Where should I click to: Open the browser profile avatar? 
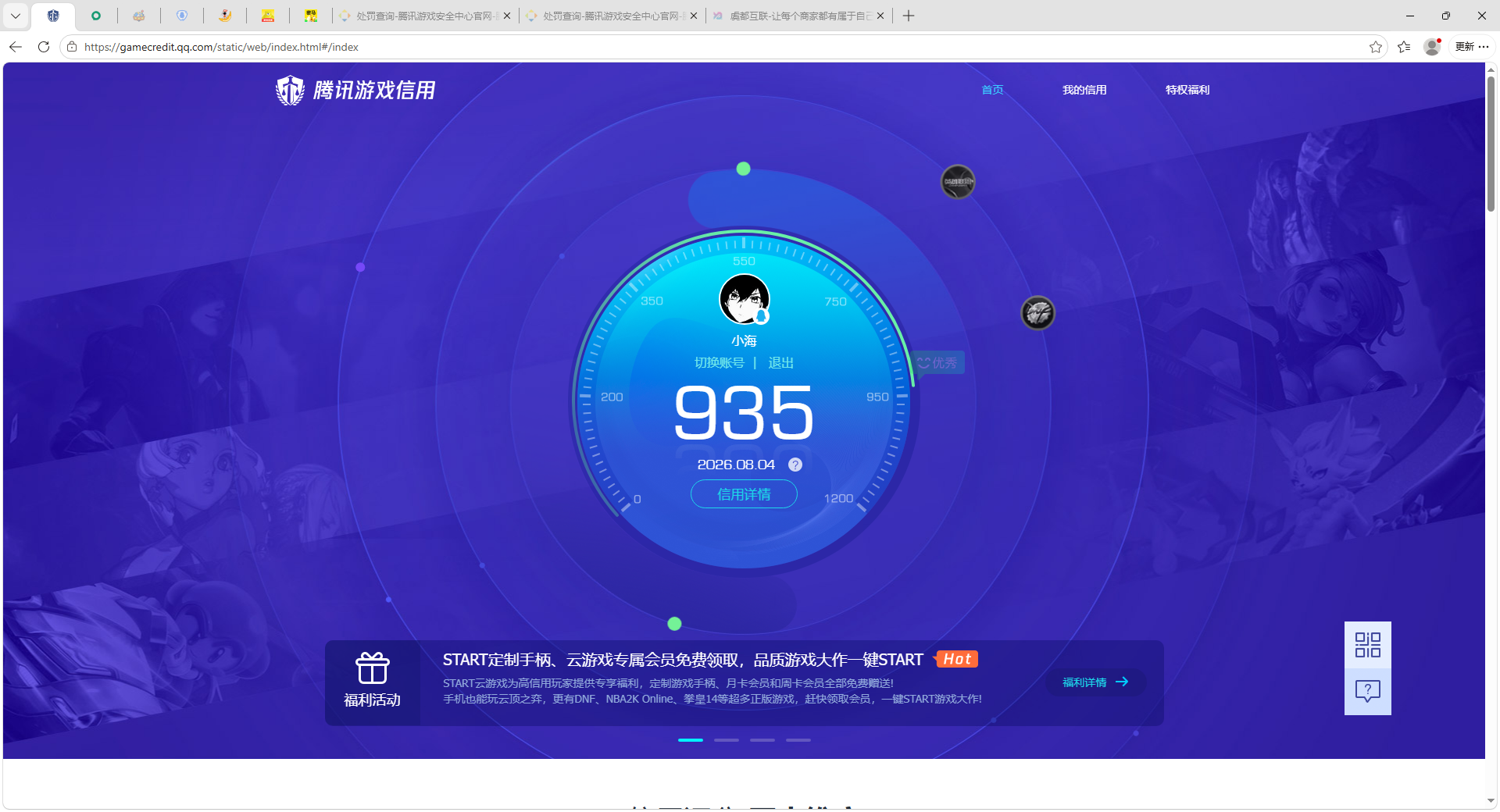1432,47
